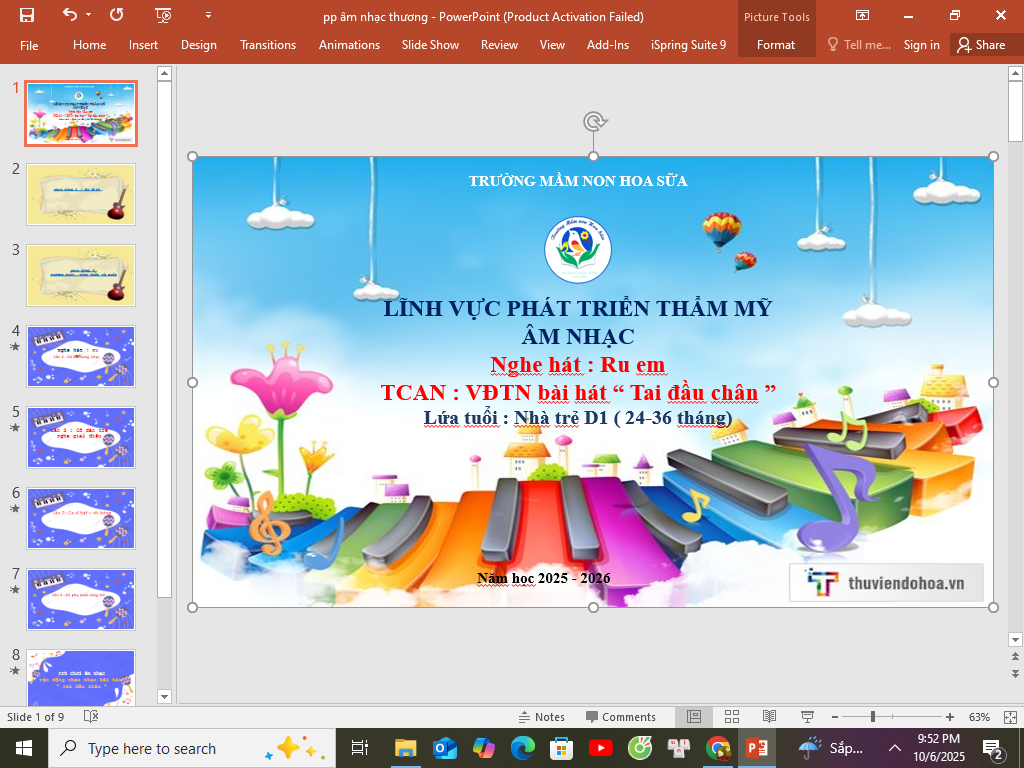1024x768 pixels.
Task: Start slideshow from beginning via quick access icon
Action: point(164,15)
